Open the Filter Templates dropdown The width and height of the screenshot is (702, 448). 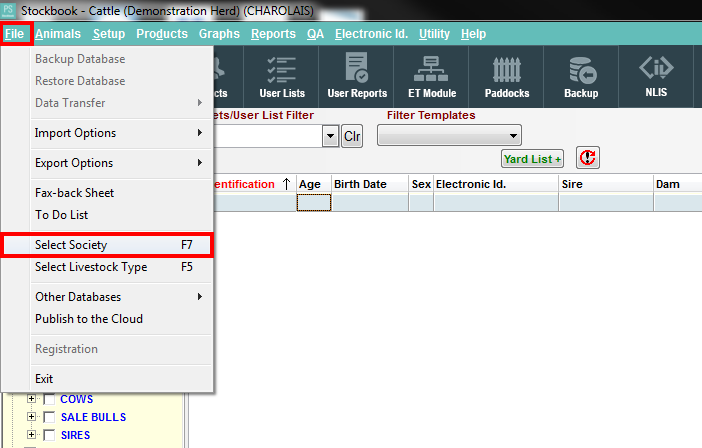click(449, 136)
